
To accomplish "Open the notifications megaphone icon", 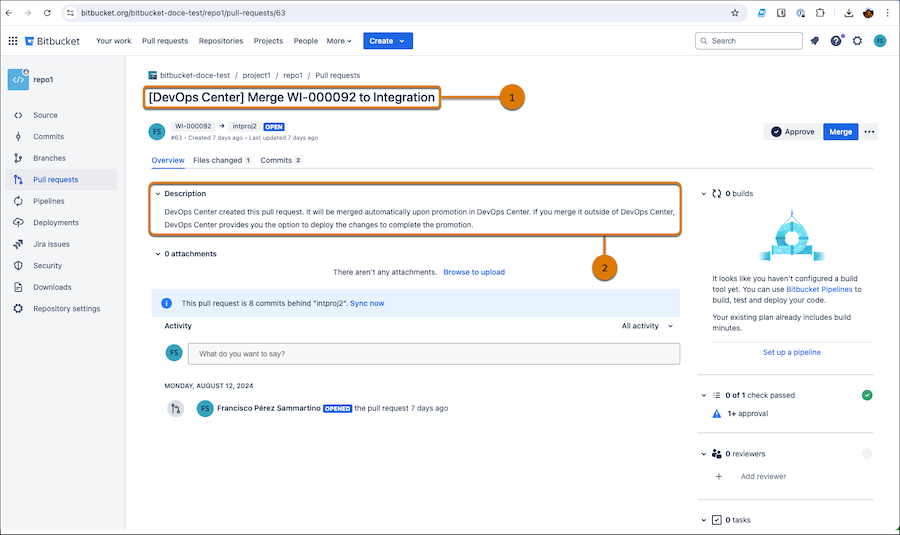I will [x=814, y=41].
